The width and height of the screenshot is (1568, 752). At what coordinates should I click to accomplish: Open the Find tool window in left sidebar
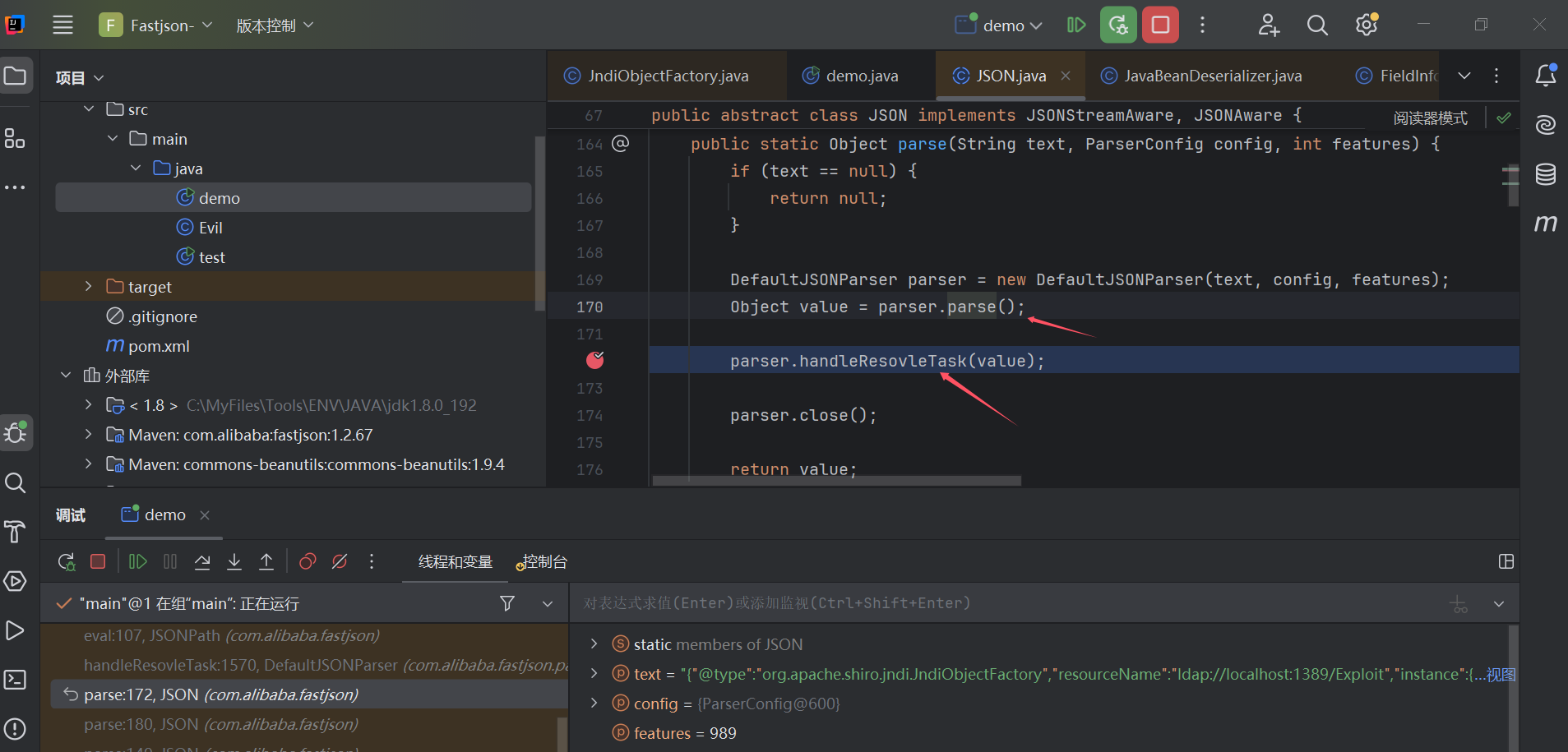15,482
